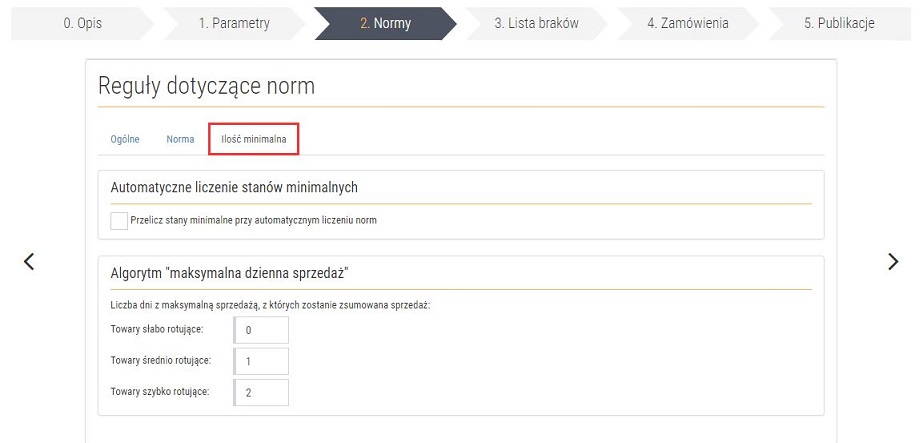Switch to the Ogólne tab
The height and width of the screenshot is (443, 923).
(x=125, y=139)
